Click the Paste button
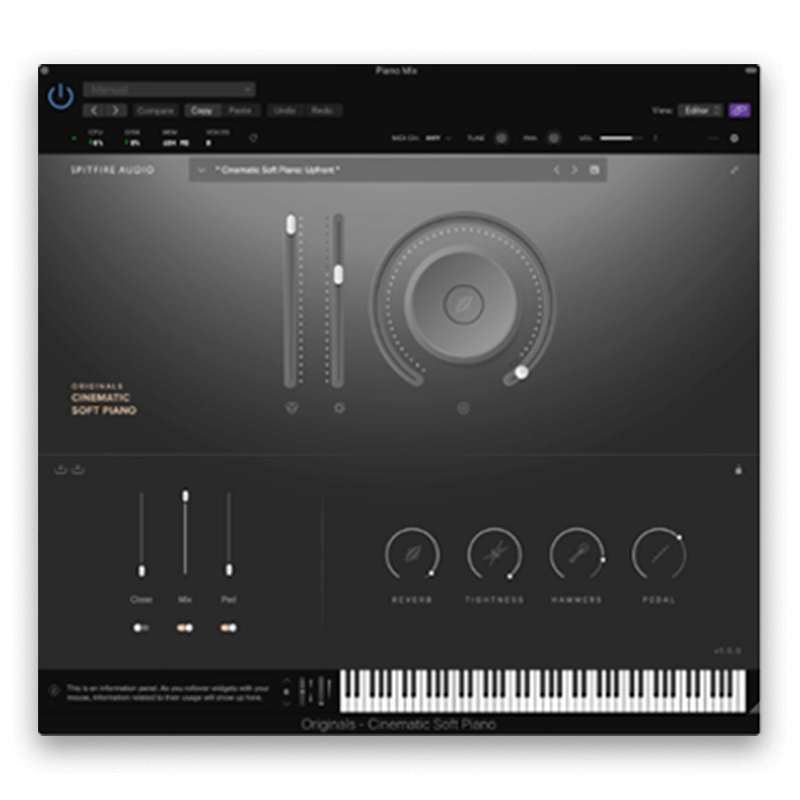Screen dimensions: 800x800 [x=240, y=111]
